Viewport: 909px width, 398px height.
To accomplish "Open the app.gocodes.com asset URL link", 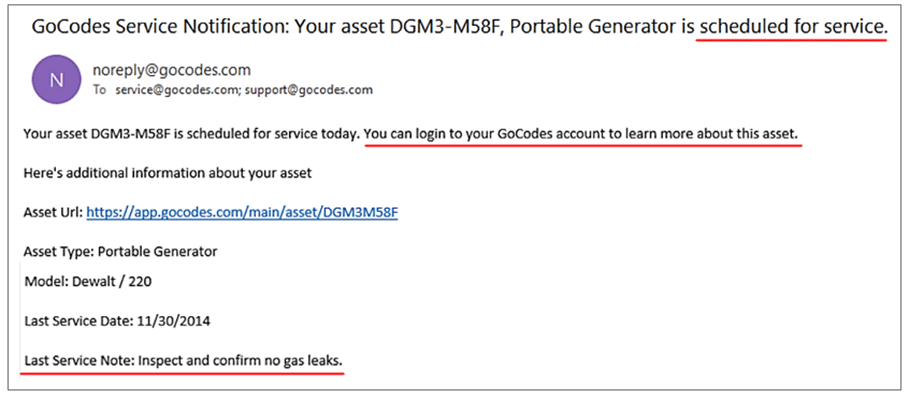I will [242, 213].
